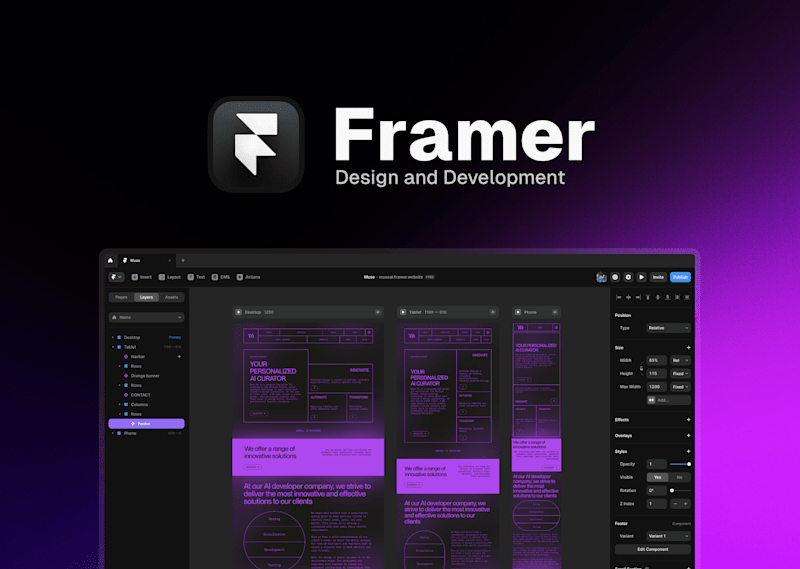
Task: Switch to the Pages tab
Action: click(x=121, y=297)
